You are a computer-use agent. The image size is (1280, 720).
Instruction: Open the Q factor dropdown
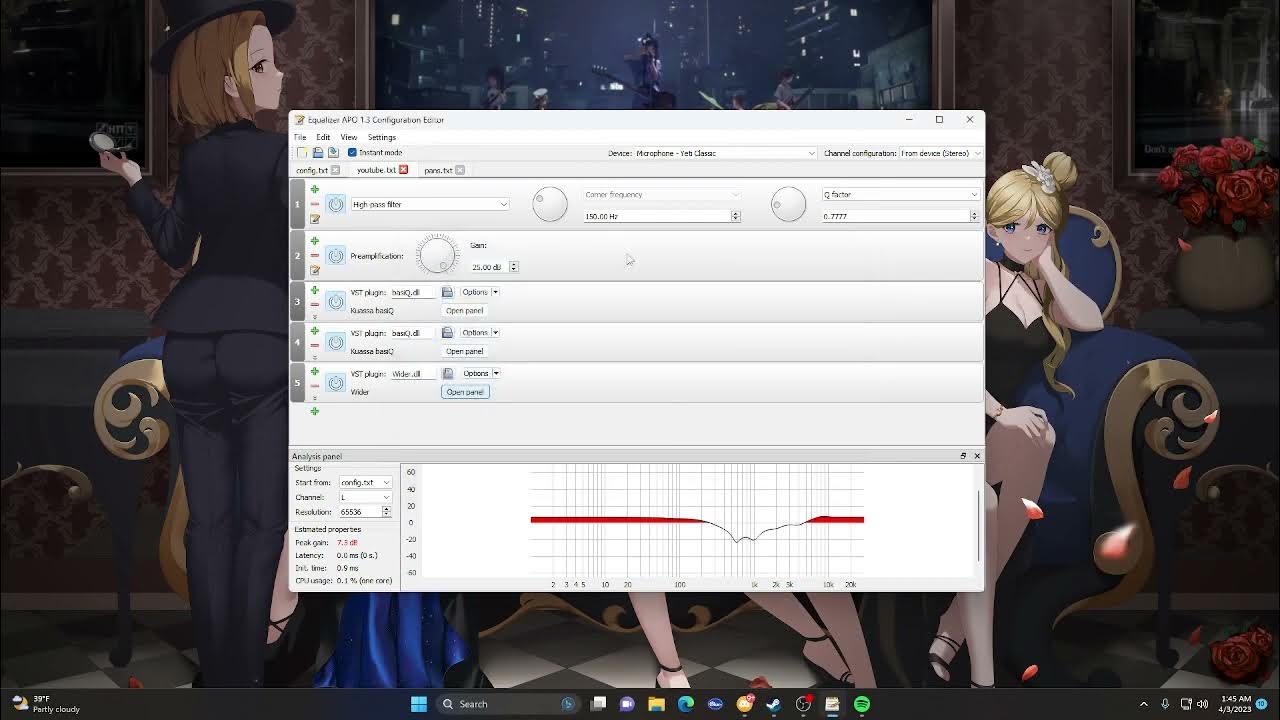[x=900, y=195]
